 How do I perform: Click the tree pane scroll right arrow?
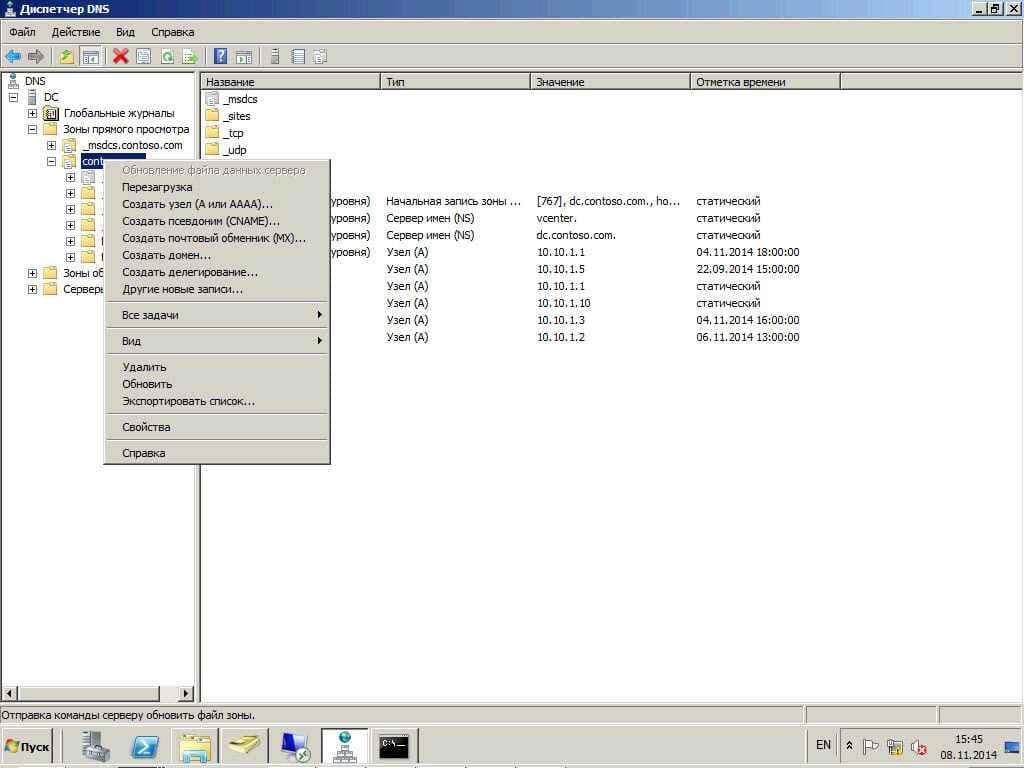click(187, 694)
